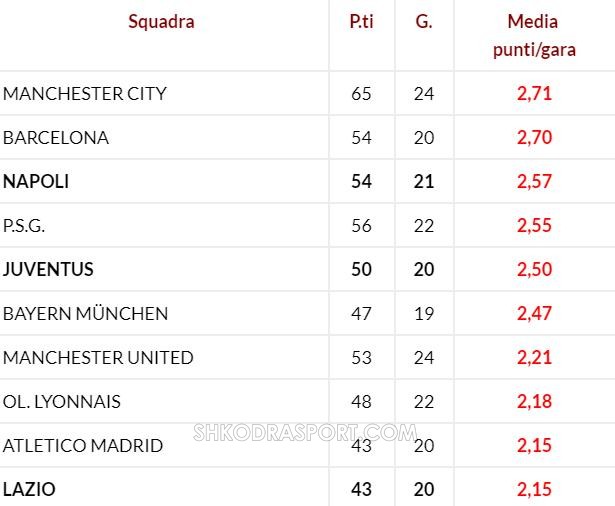The height and width of the screenshot is (506, 615).
Task: Select the 2,70 average for Barcelona
Action: click(x=534, y=138)
